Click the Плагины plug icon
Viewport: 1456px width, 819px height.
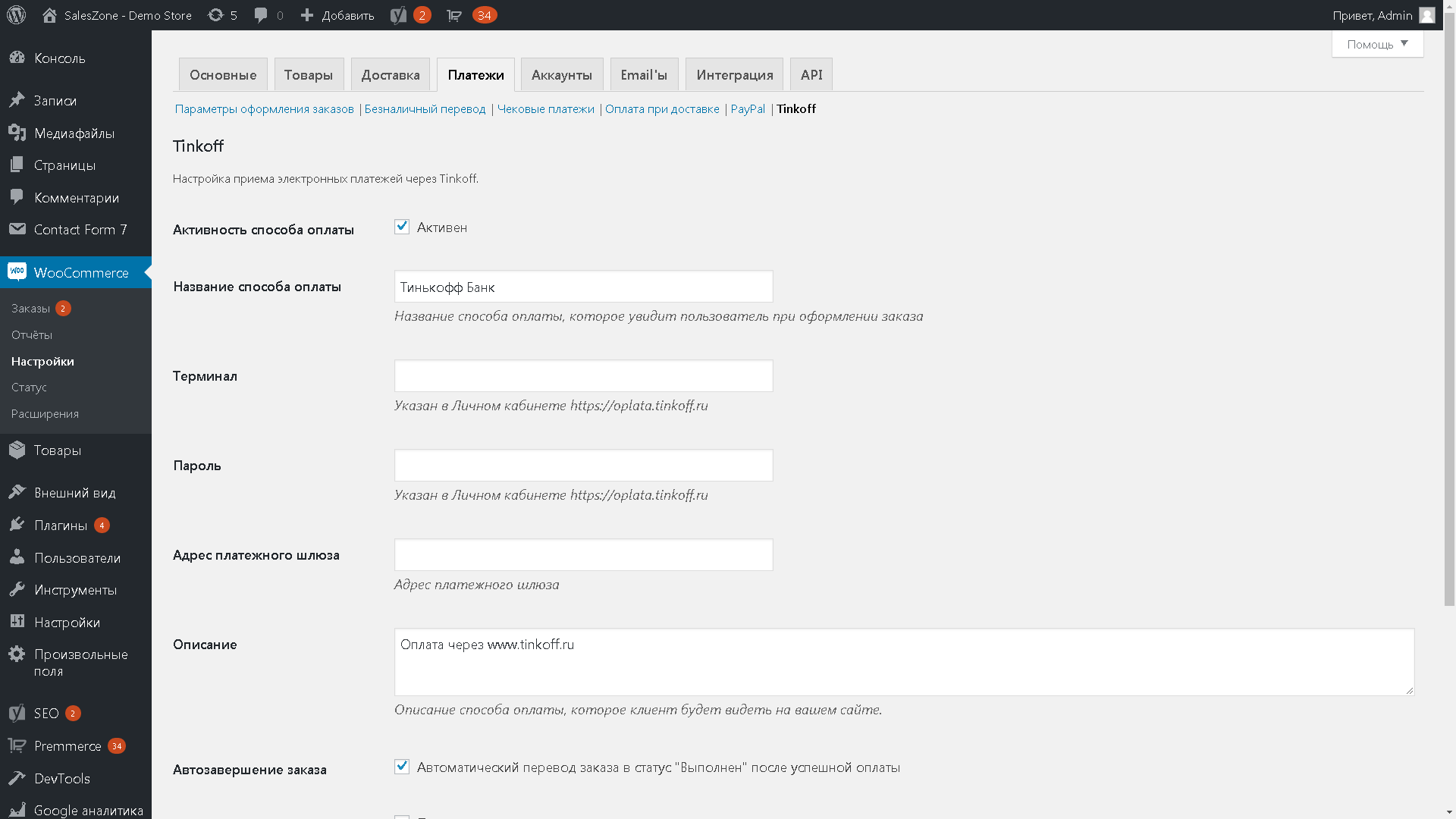[x=17, y=525]
